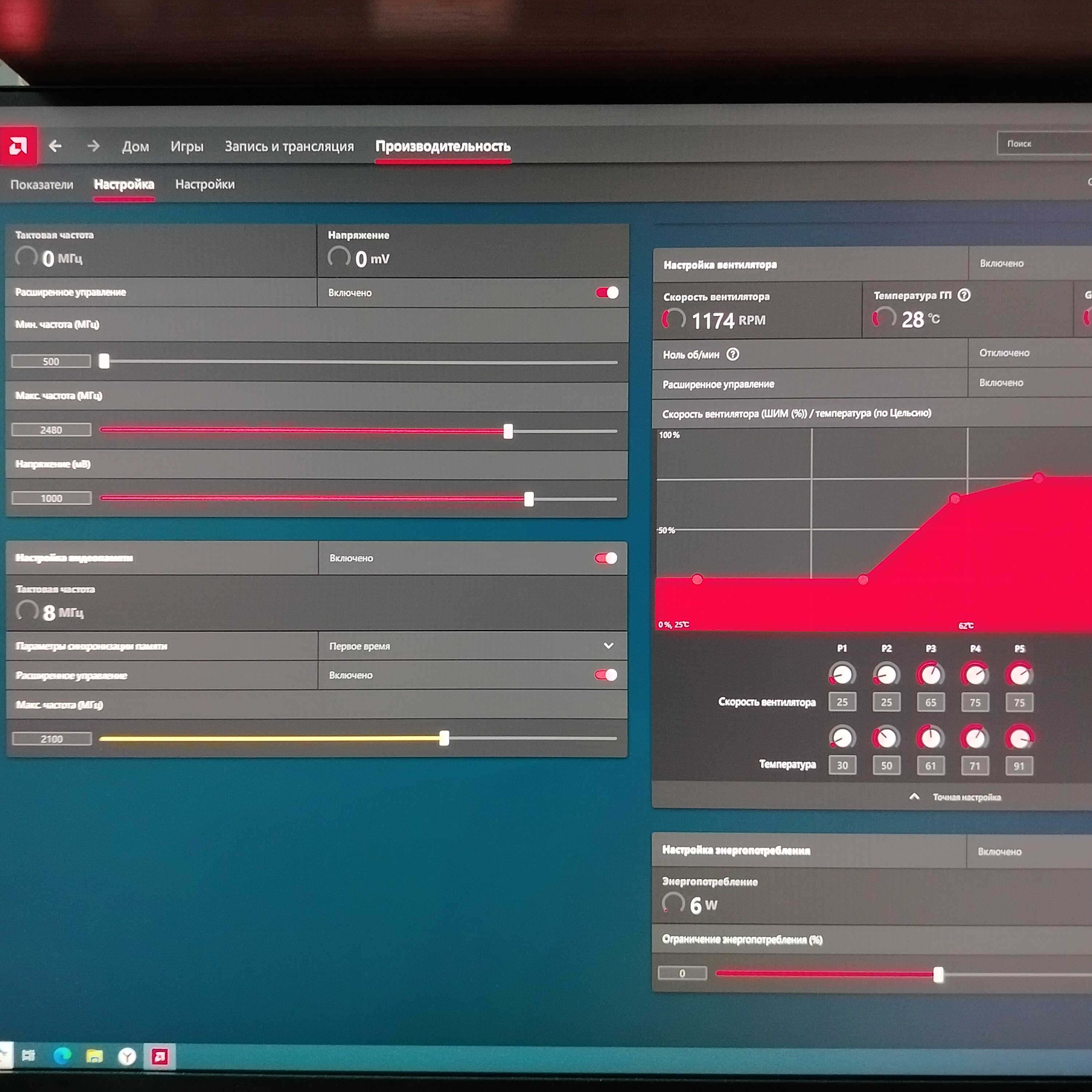Switch to Показатели sub-tab
The width and height of the screenshot is (1092, 1092).
pyautogui.click(x=42, y=184)
